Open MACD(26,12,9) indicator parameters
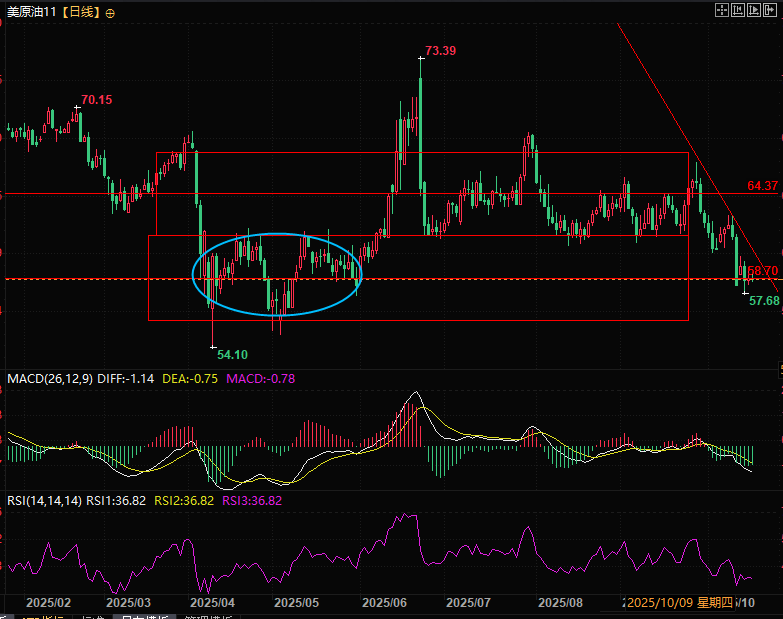The image size is (783, 619). pyautogui.click(x=48, y=379)
